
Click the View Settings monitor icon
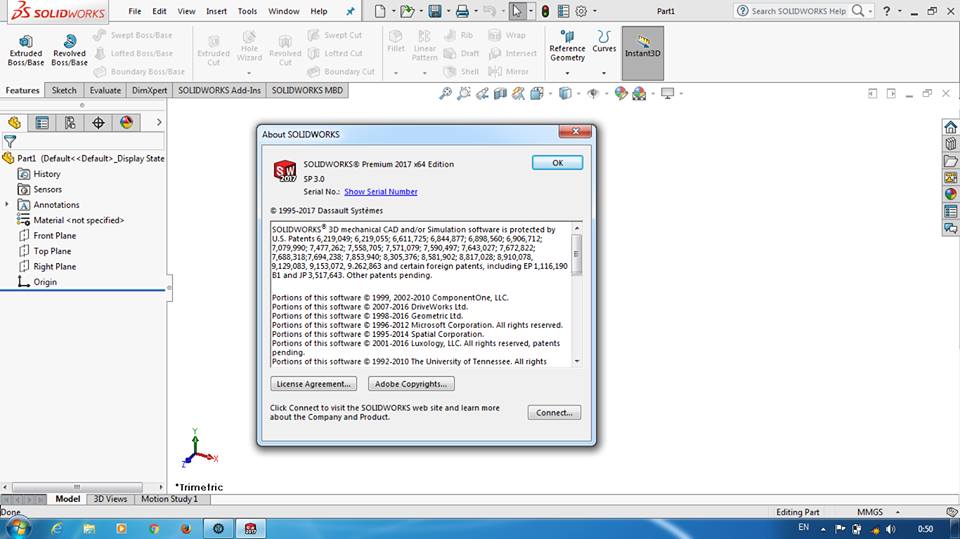[667, 93]
